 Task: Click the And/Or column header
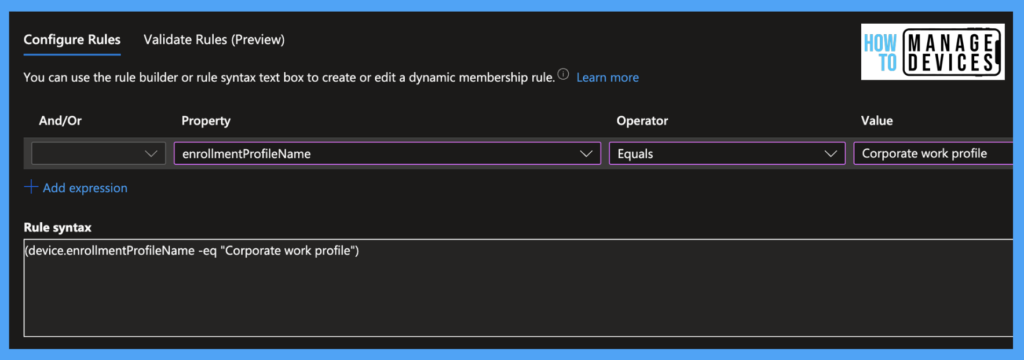[61, 121]
